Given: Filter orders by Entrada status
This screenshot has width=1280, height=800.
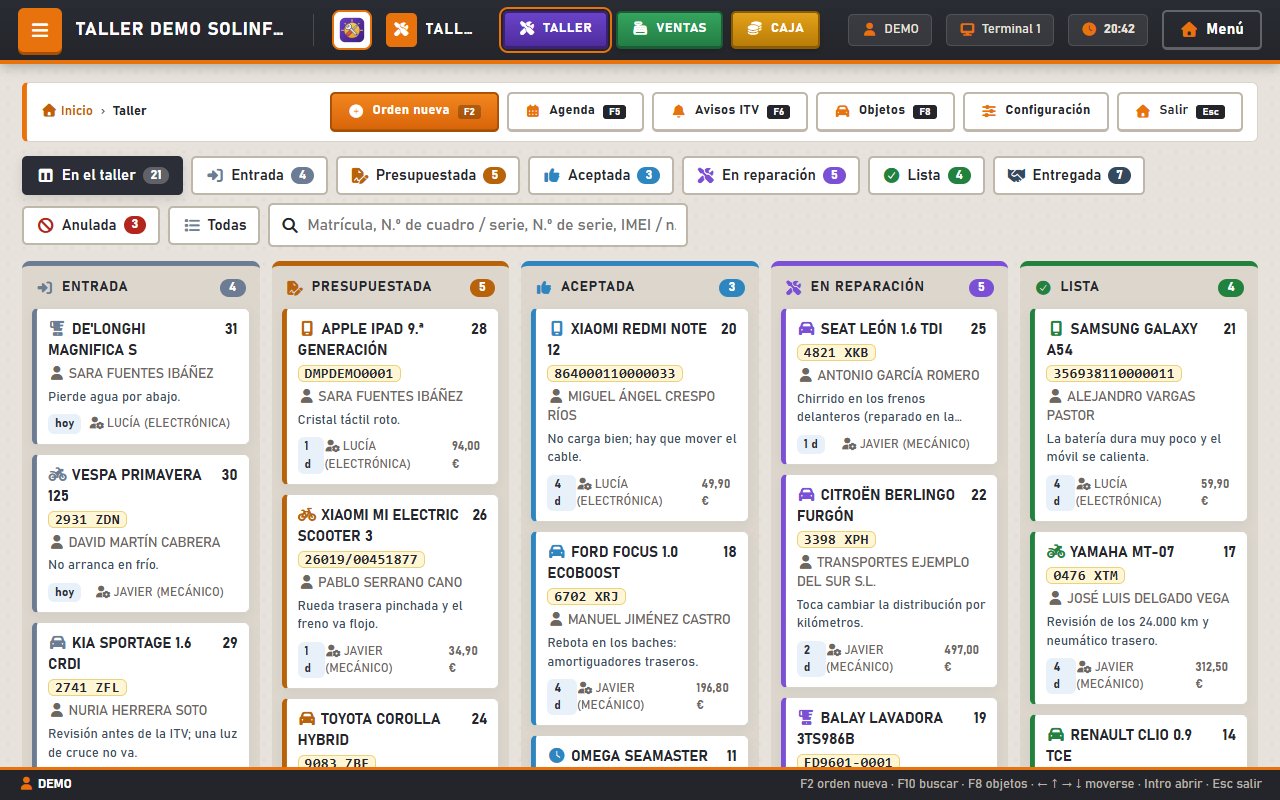Looking at the screenshot, I should click(x=259, y=175).
